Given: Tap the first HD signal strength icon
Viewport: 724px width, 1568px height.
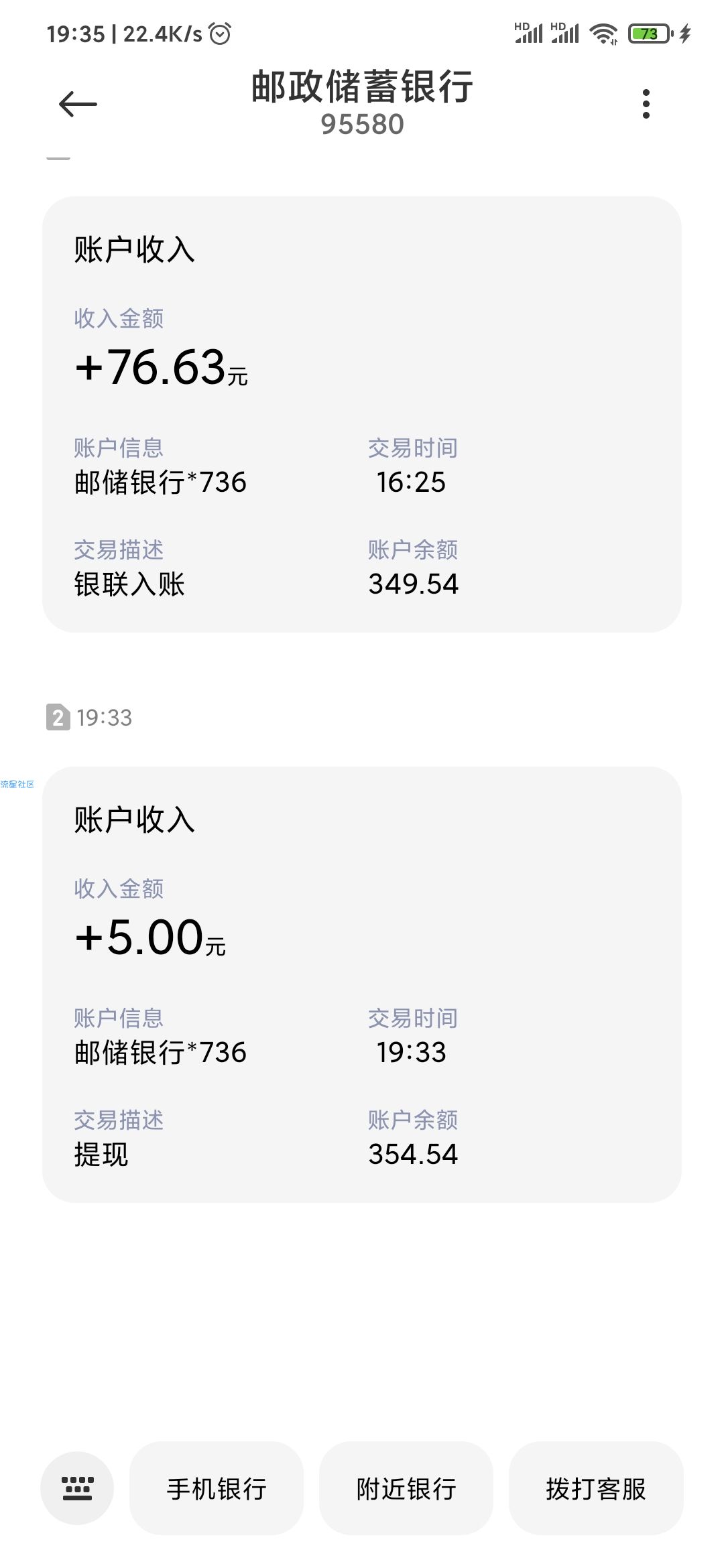Looking at the screenshot, I should pos(528,33).
